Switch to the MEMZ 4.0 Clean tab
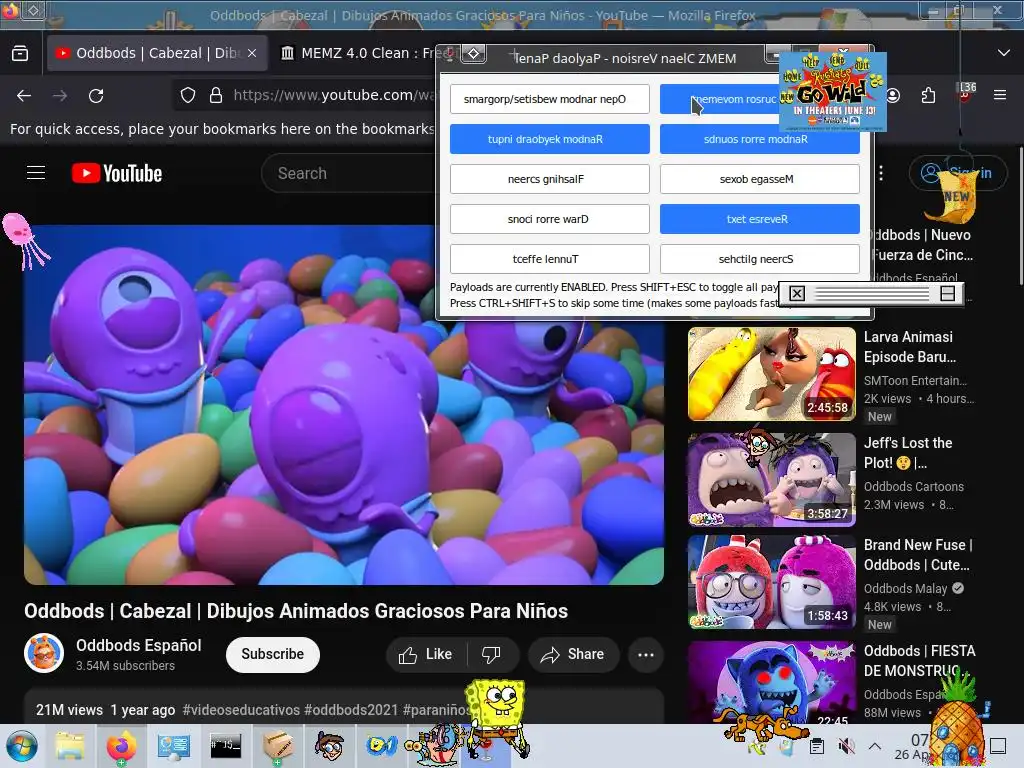Image resolution: width=1024 pixels, height=768 pixels. click(356, 53)
